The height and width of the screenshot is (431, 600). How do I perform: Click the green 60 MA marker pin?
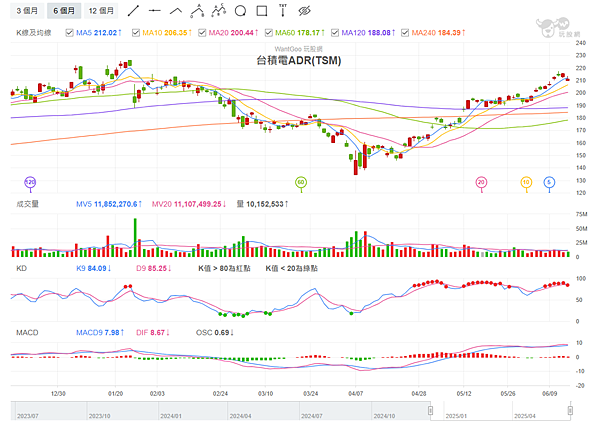point(301,183)
